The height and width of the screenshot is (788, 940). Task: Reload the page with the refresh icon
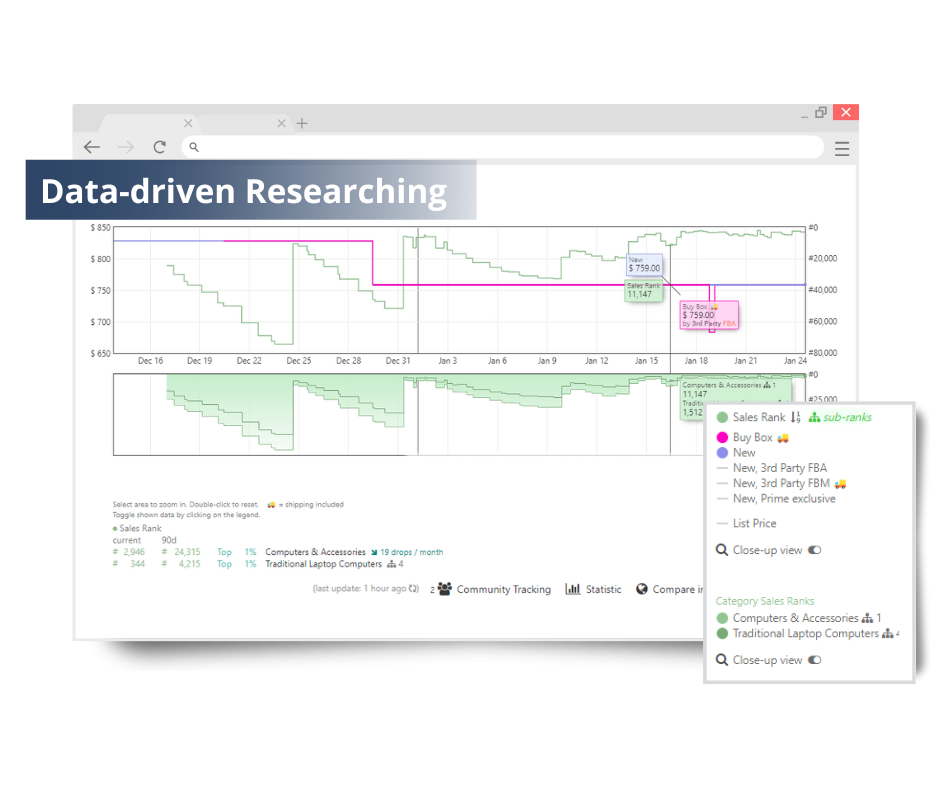[x=159, y=147]
